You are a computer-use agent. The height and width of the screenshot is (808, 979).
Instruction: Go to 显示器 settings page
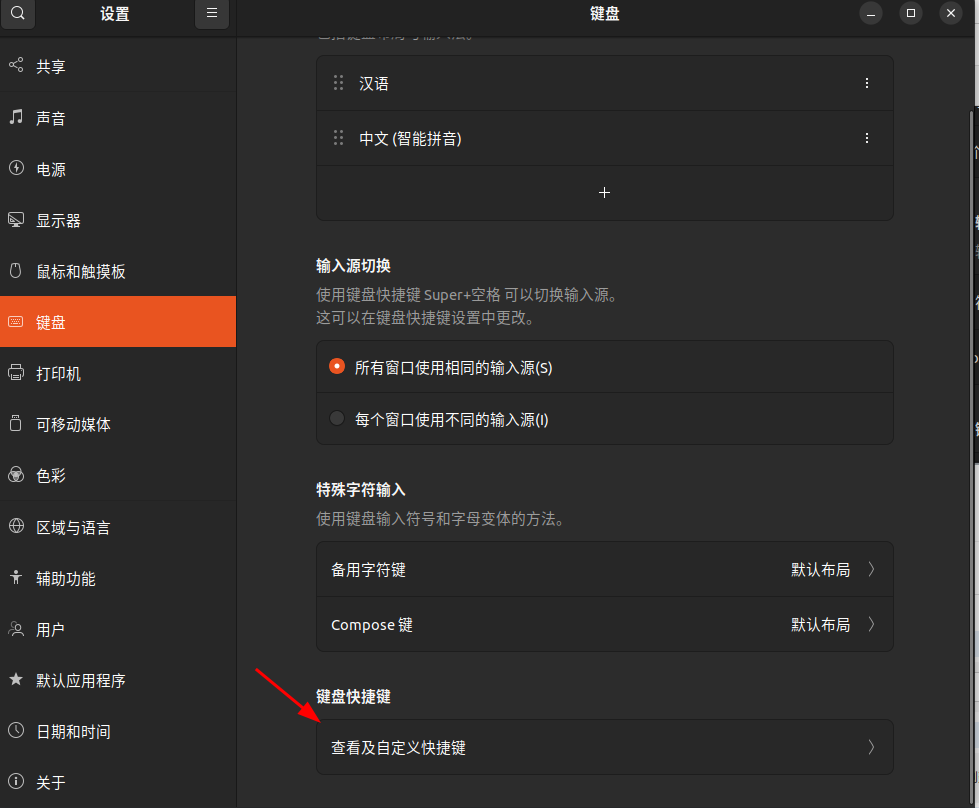[118, 220]
